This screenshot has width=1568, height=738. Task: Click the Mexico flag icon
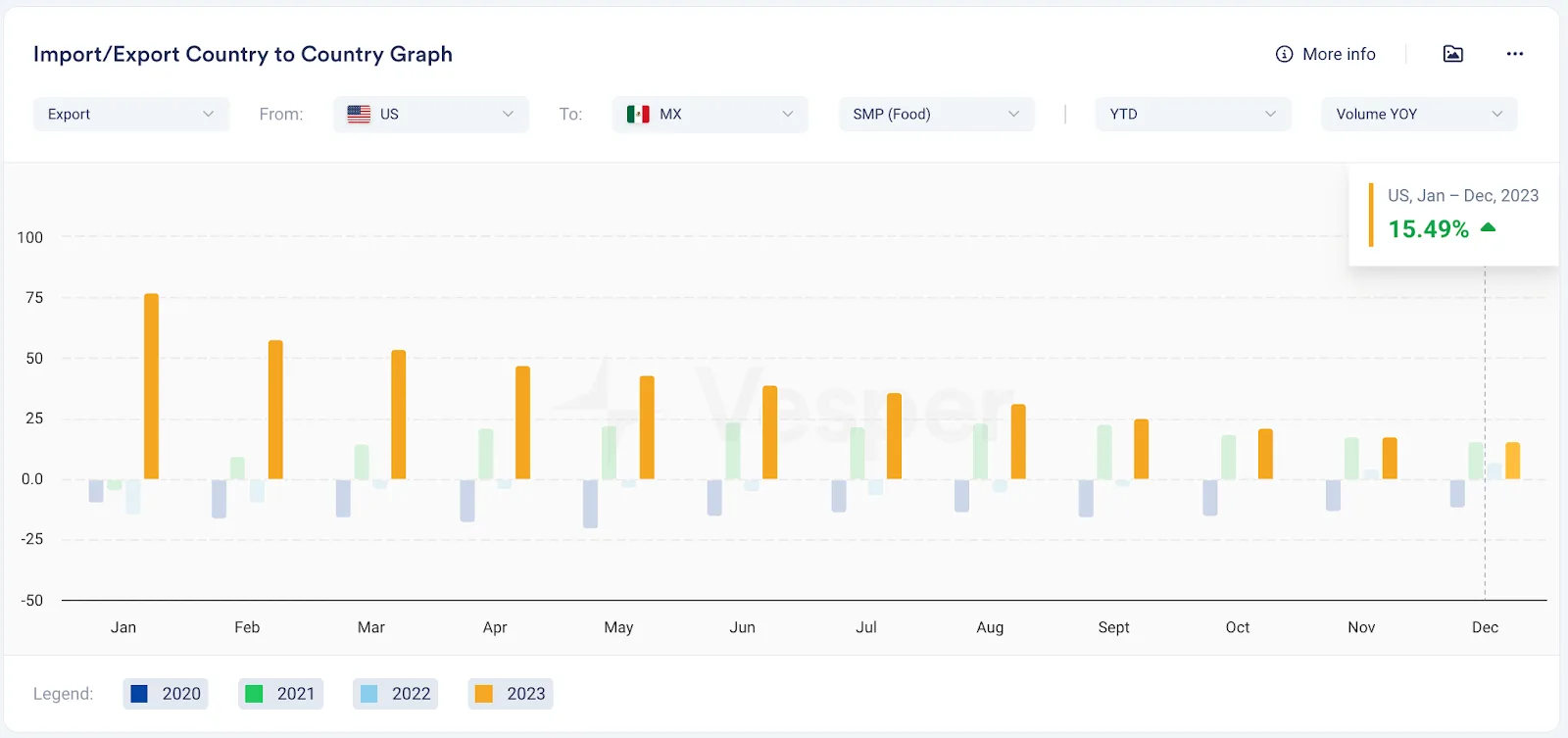(638, 114)
